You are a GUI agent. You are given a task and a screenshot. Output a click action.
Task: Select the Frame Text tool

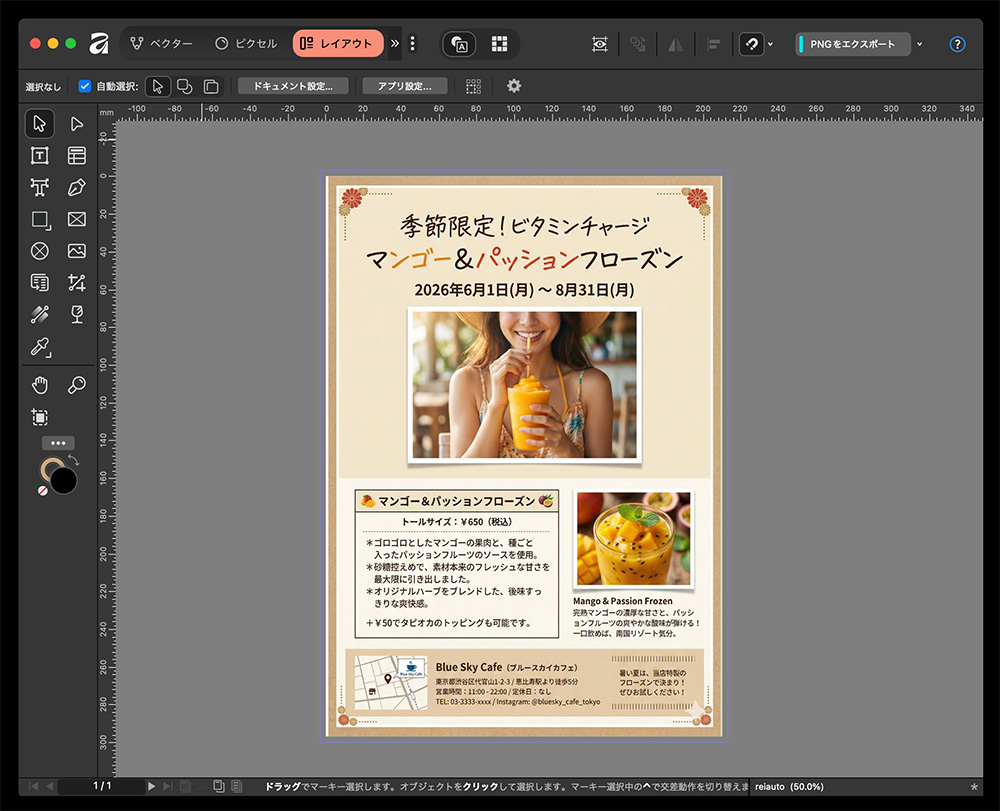point(39,155)
